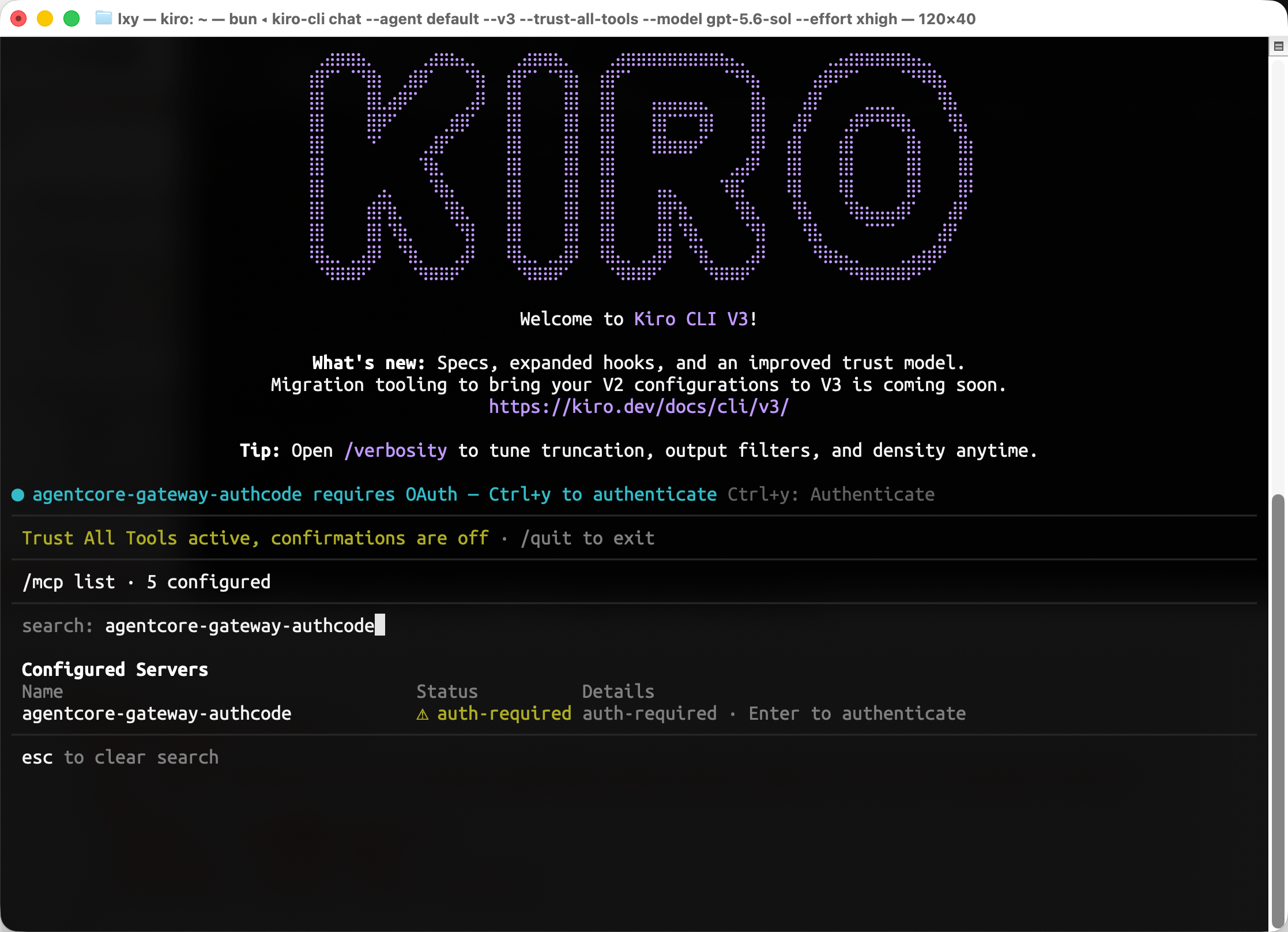Click the Kiro CLI V3 welcome text
Image resolution: width=1288 pixels, height=932 pixels.
(x=691, y=319)
